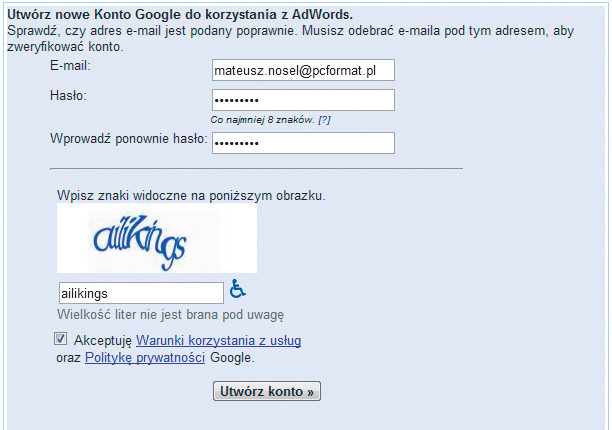The image size is (612, 430).
Task: Click the Wpisz znaki widoczne instruction text
Action: 191,195
